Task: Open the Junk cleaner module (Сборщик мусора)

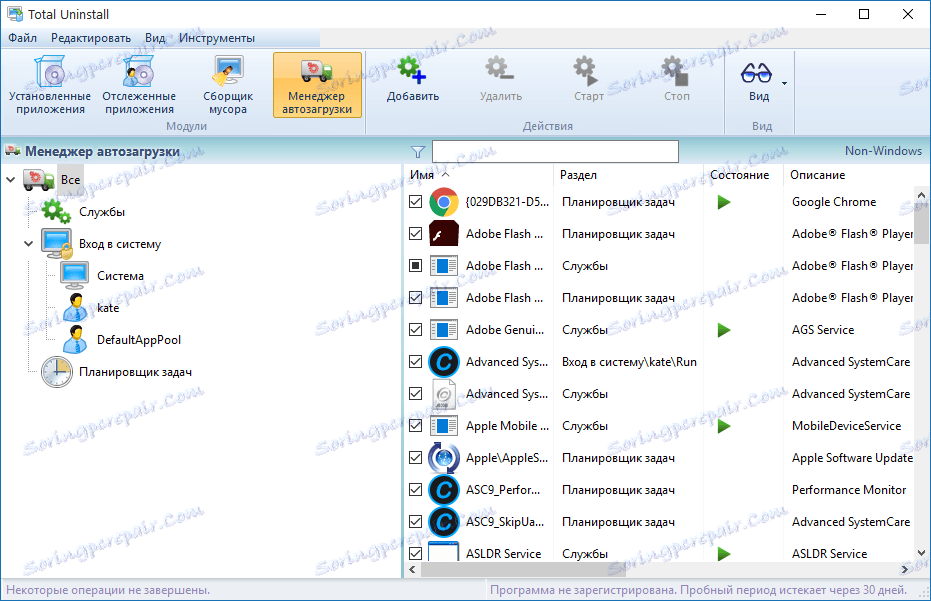Action: tap(228, 85)
